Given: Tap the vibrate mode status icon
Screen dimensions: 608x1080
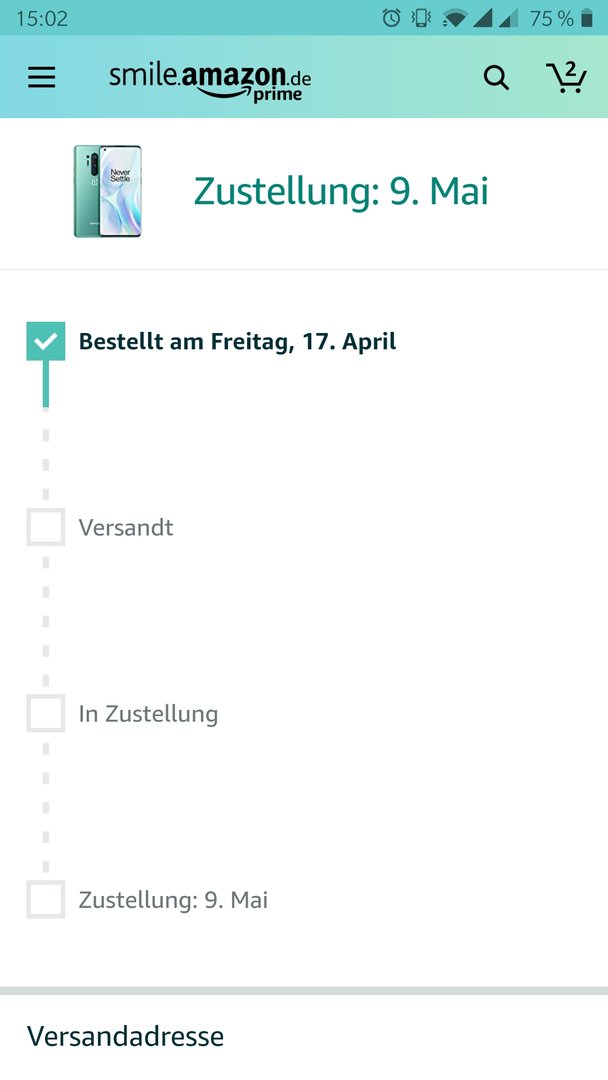Looking at the screenshot, I should click(420, 18).
